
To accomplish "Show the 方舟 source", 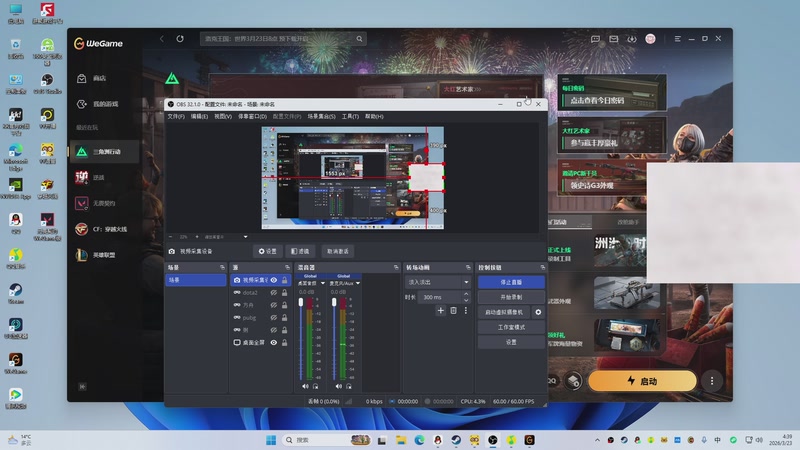I will pyautogui.click(x=273, y=305).
